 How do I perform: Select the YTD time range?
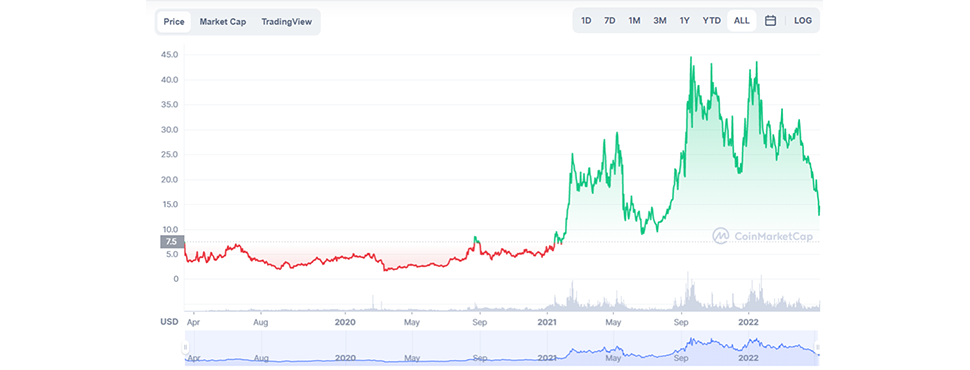(x=711, y=20)
